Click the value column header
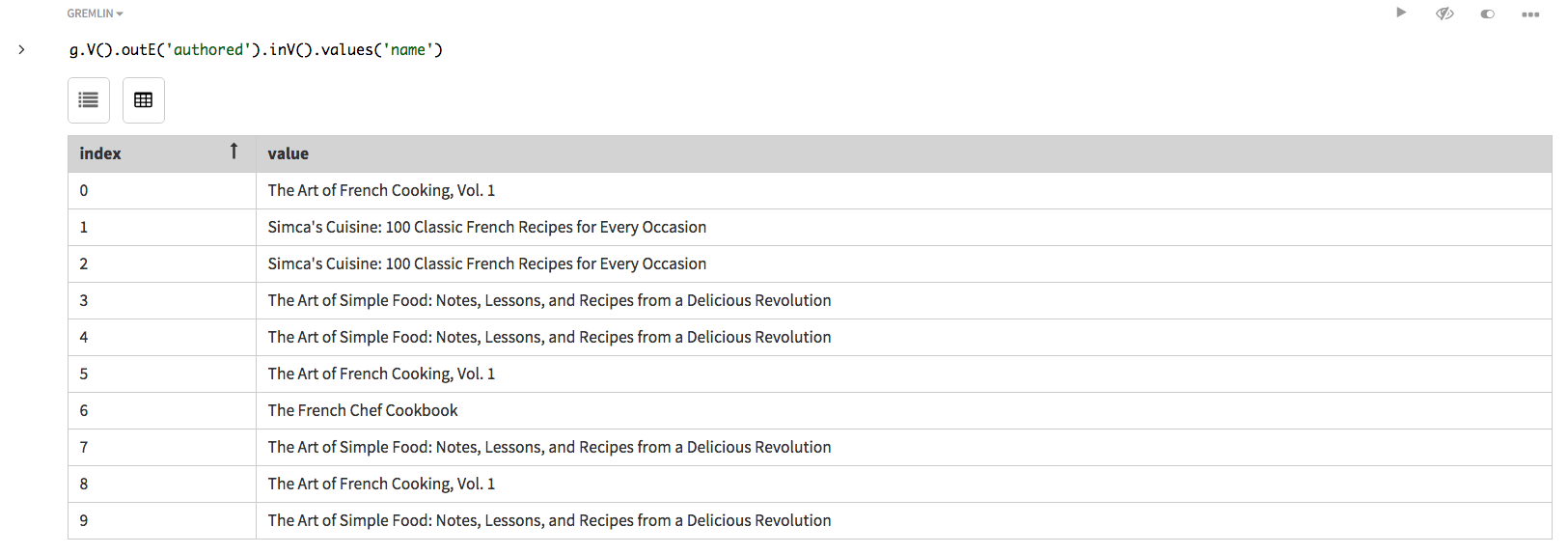Viewport: 1568px width, 554px height. click(x=289, y=153)
